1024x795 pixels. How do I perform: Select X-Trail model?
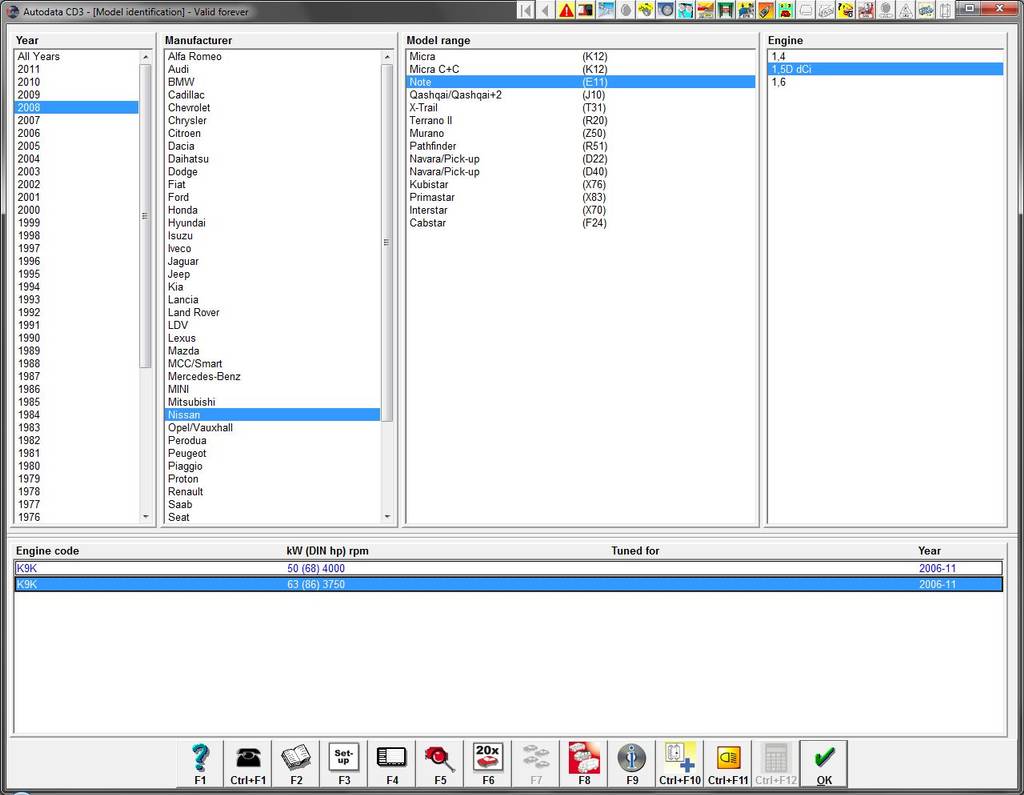[x=581, y=108]
